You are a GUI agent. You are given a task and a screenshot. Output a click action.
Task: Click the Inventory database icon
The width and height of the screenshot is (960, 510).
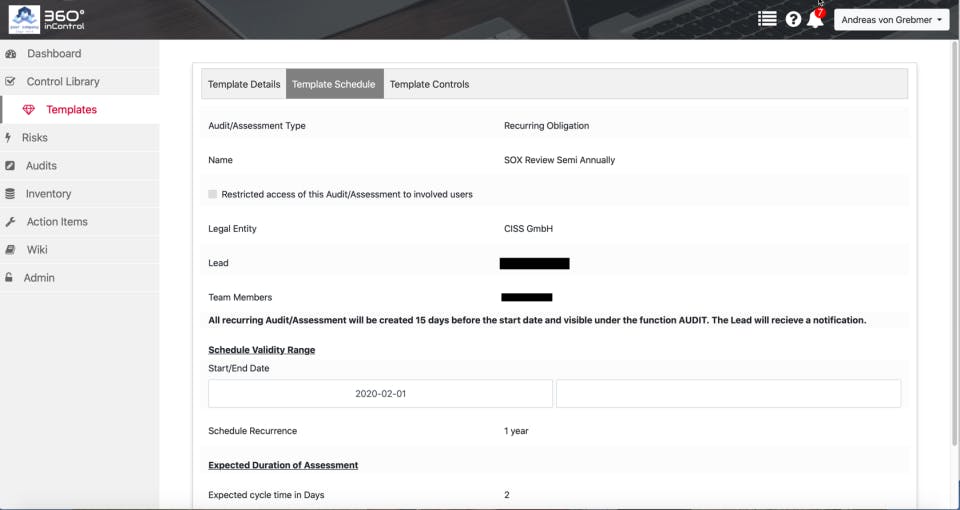(10, 194)
